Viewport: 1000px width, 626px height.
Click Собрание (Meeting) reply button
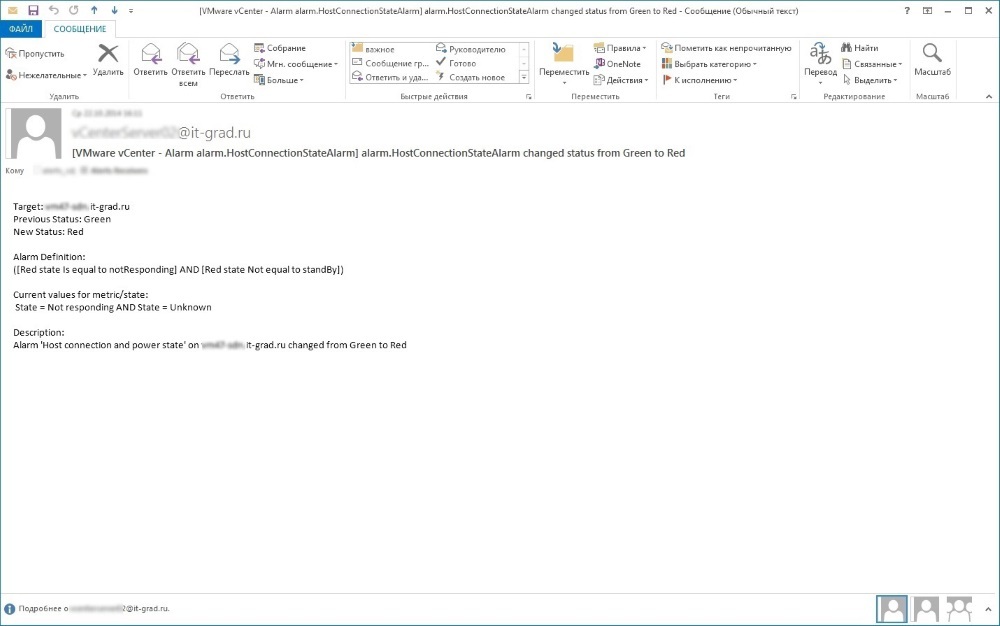(x=280, y=48)
